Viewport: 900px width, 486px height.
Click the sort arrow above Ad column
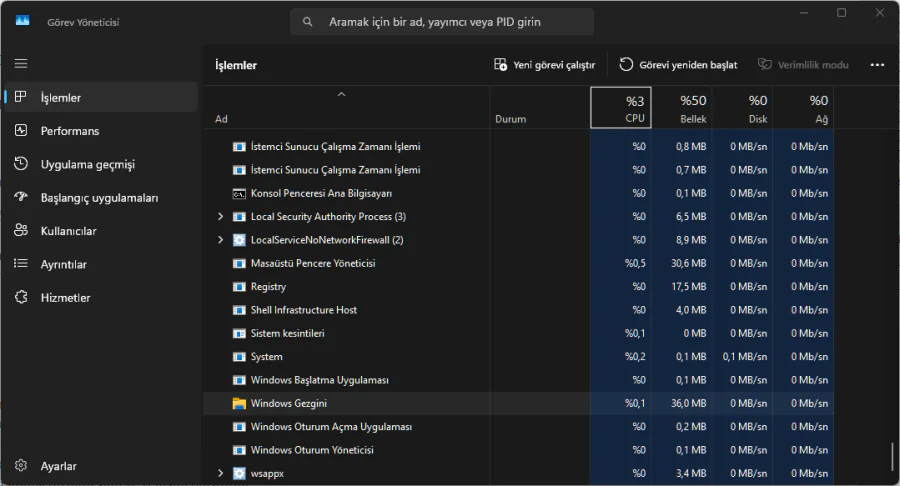pos(342,94)
